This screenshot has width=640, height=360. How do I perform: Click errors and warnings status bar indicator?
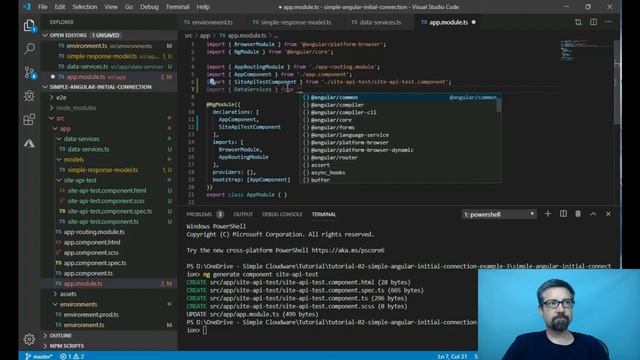[x=72, y=356]
